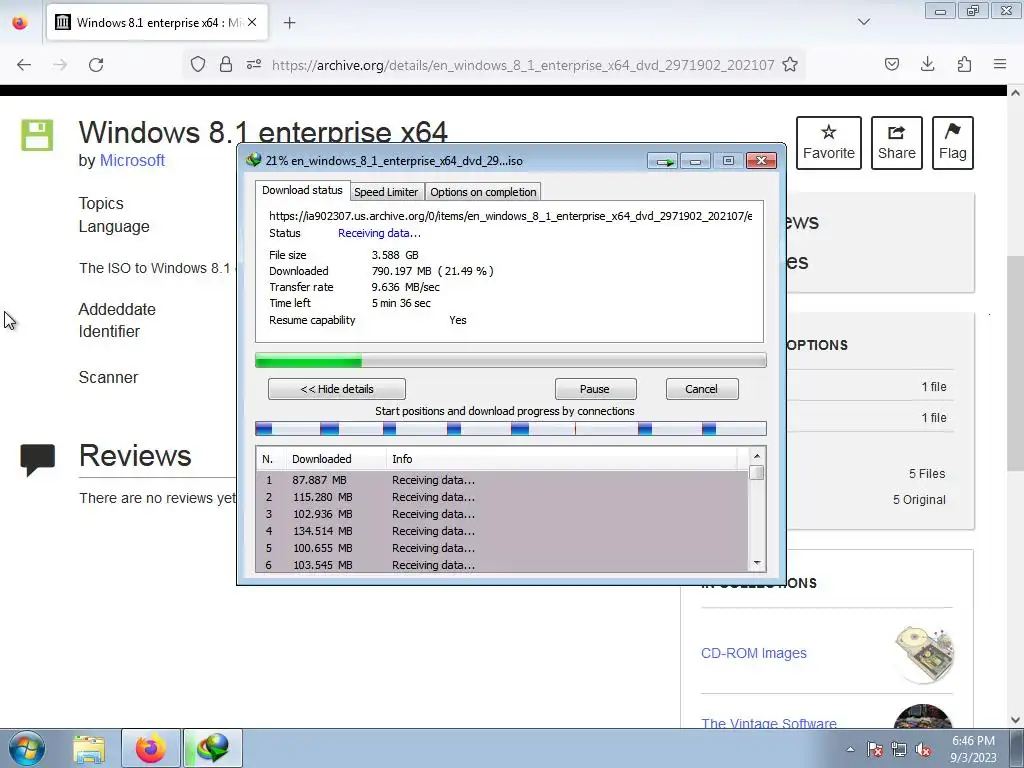Close the Windows 8.1 enterprise tab

click(252, 22)
